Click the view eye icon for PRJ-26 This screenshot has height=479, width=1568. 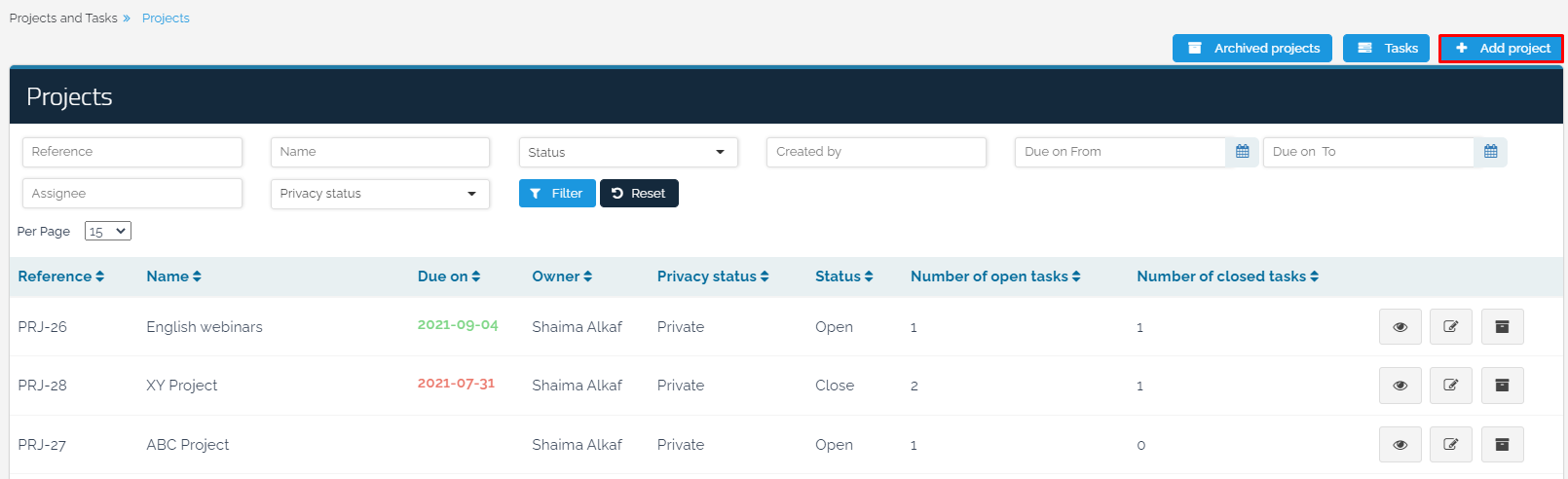(1400, 327)
